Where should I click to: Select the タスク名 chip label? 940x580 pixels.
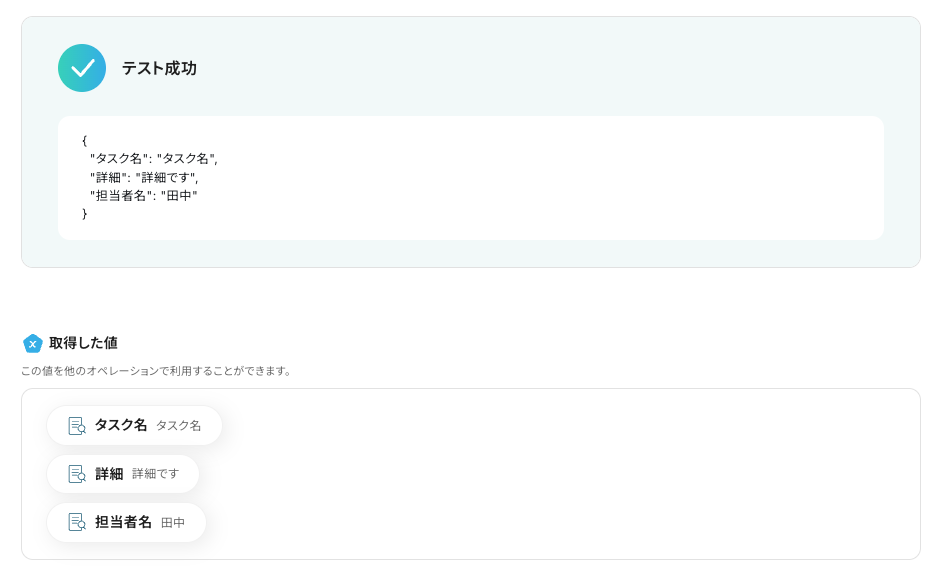click(x=121, y=425)
